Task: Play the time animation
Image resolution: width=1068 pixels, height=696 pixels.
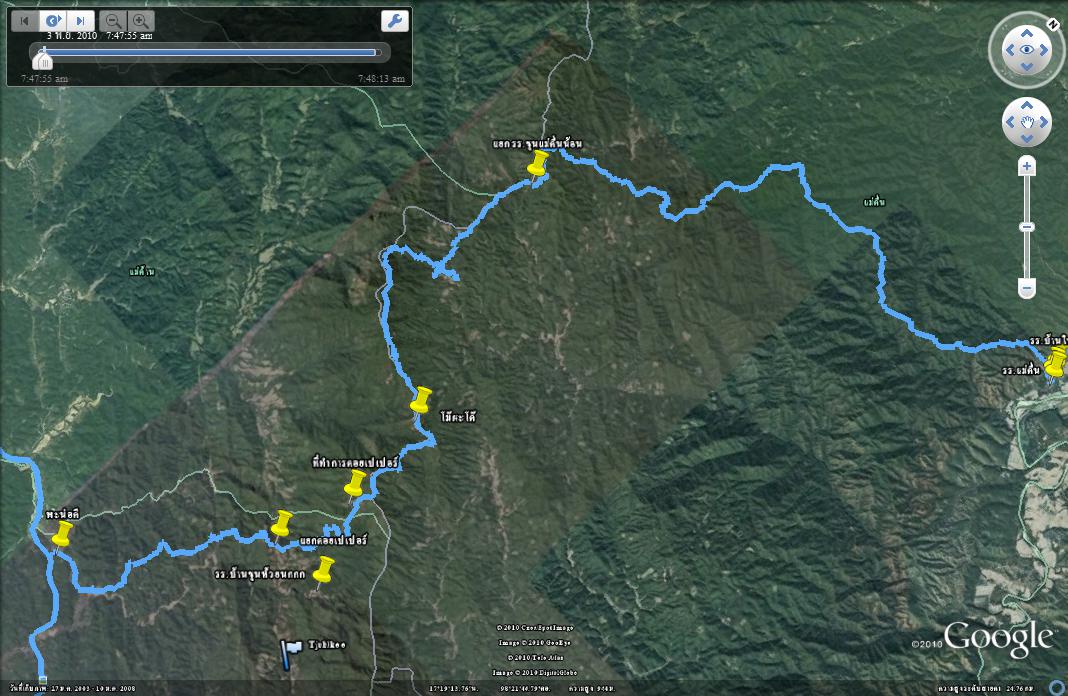Action: tap(52, 20)
